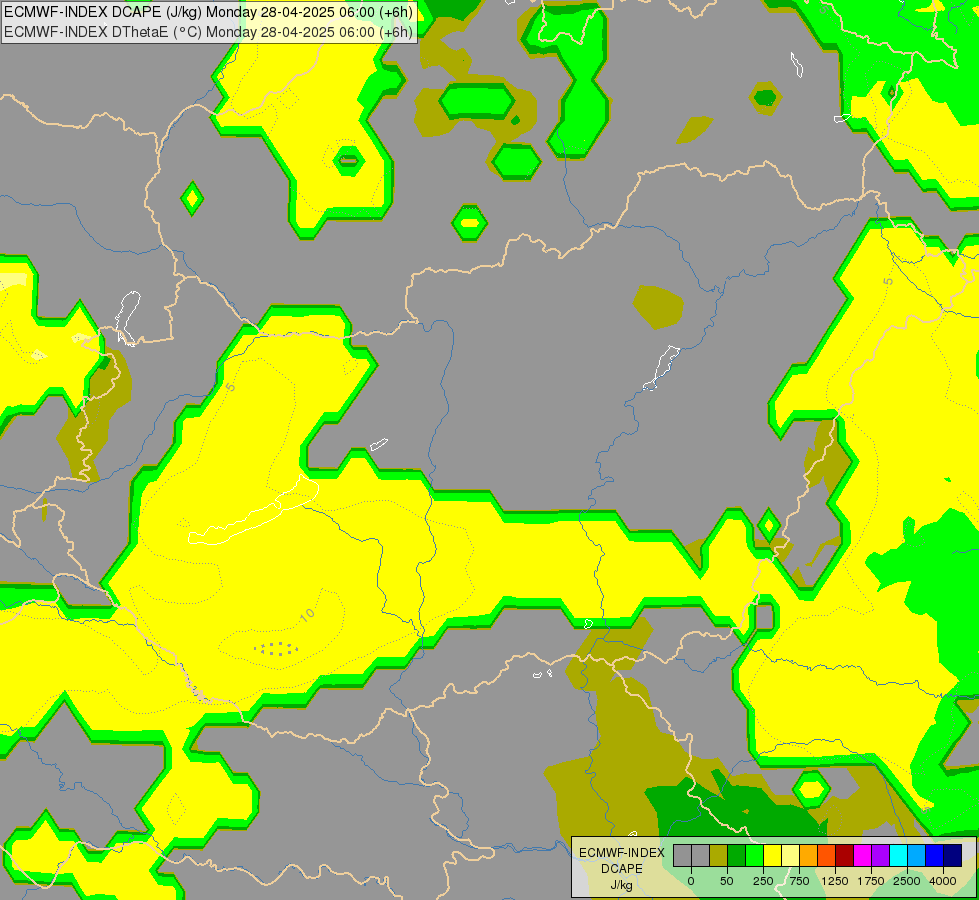
Task: Click the 'J/kg' unit label in legend
Action: point(622,885)
